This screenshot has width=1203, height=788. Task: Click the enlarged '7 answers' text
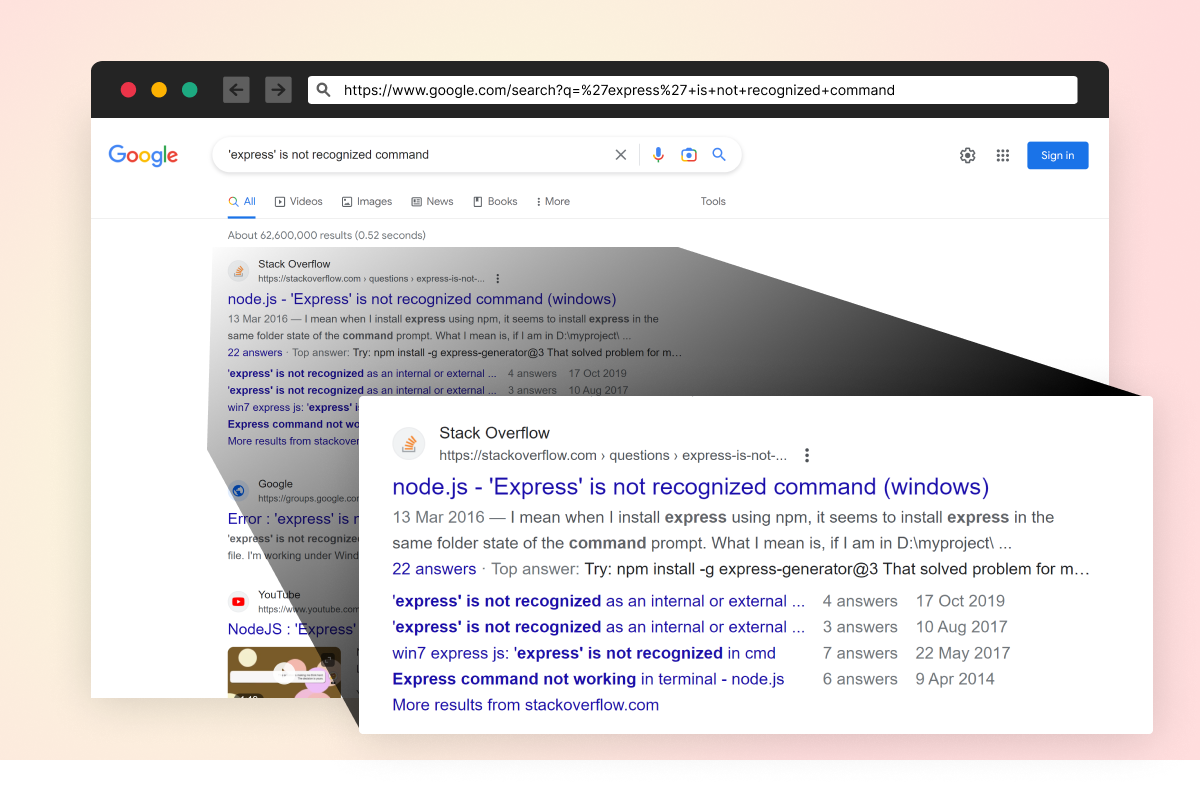860,653
